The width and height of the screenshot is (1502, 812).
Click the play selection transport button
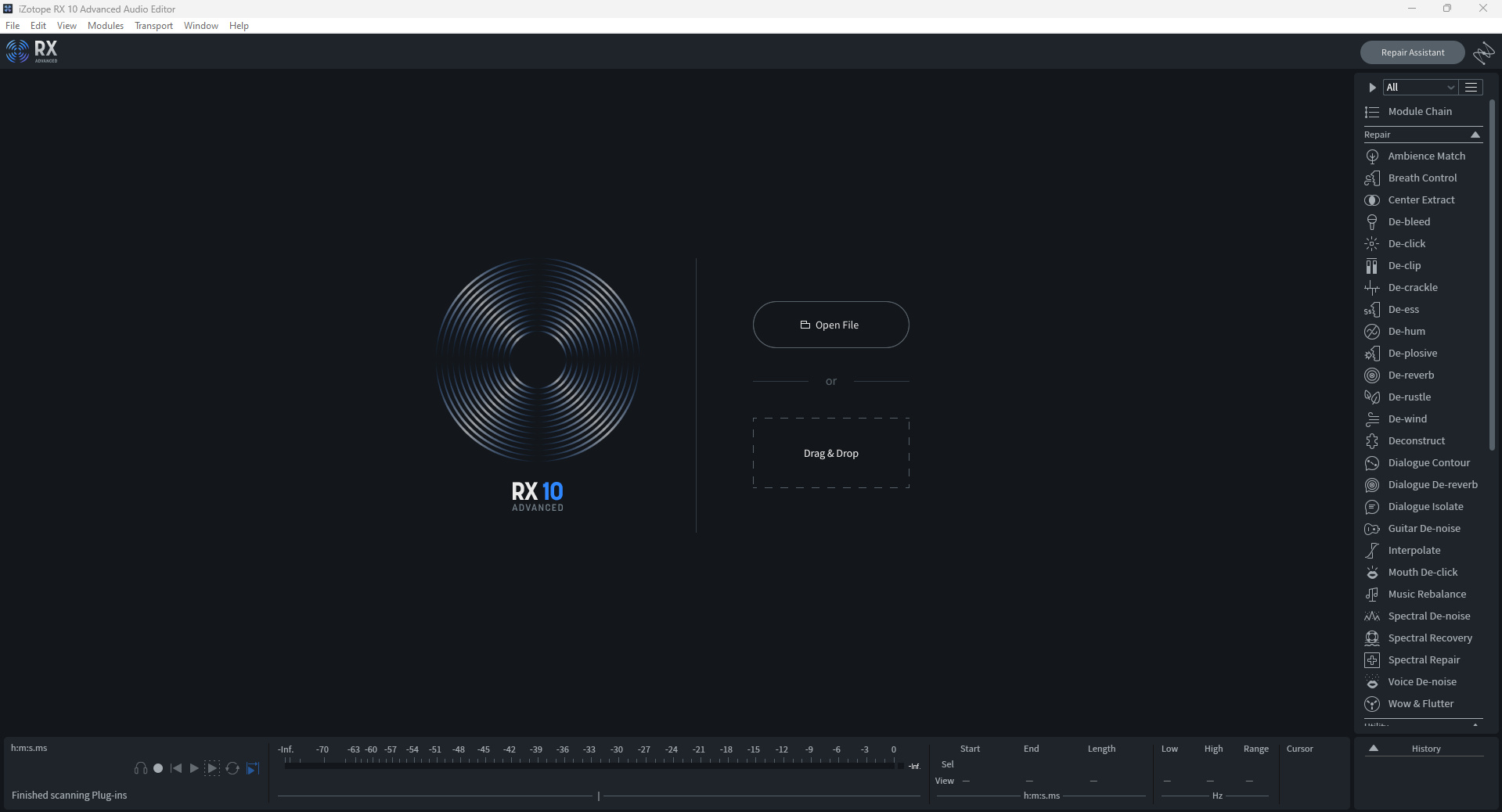coord(212,768)
